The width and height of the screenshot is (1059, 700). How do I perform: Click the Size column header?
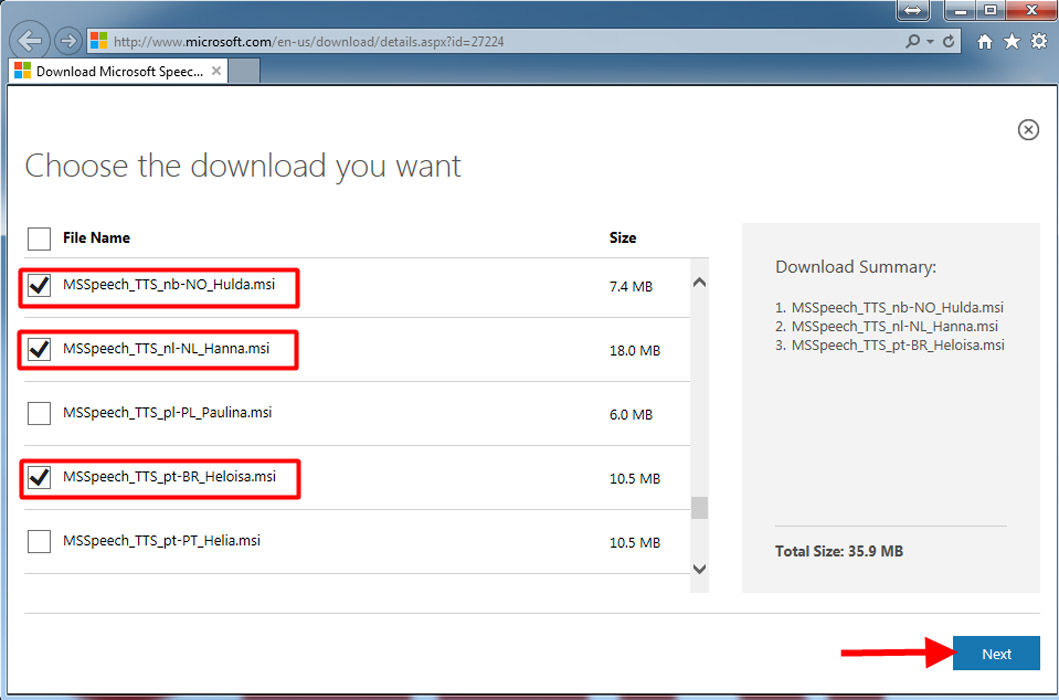click(623, 238)
